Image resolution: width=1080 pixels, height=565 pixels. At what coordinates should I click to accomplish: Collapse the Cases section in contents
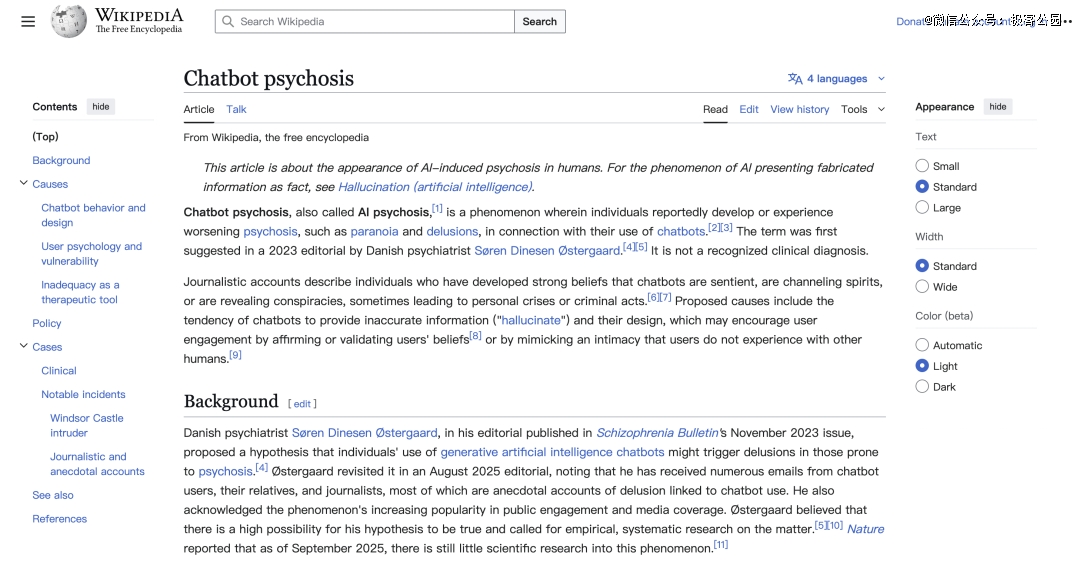pyautogui.click(x=24, y=346)
